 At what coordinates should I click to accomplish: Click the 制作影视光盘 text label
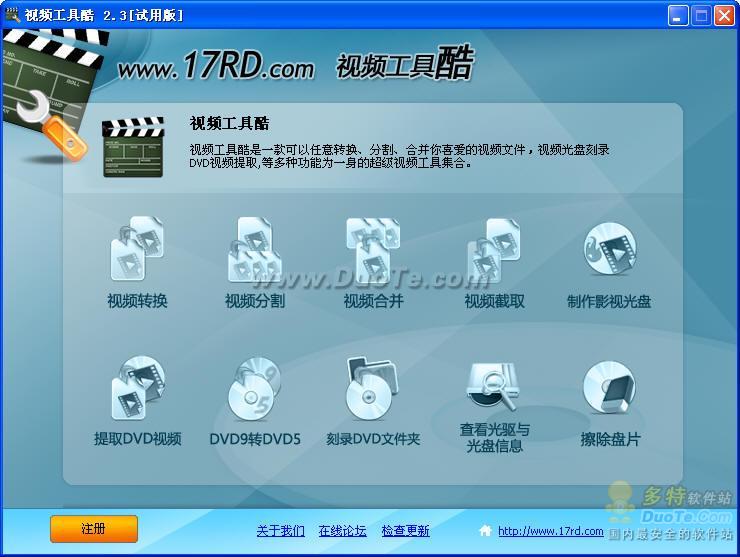click(609, 301)
